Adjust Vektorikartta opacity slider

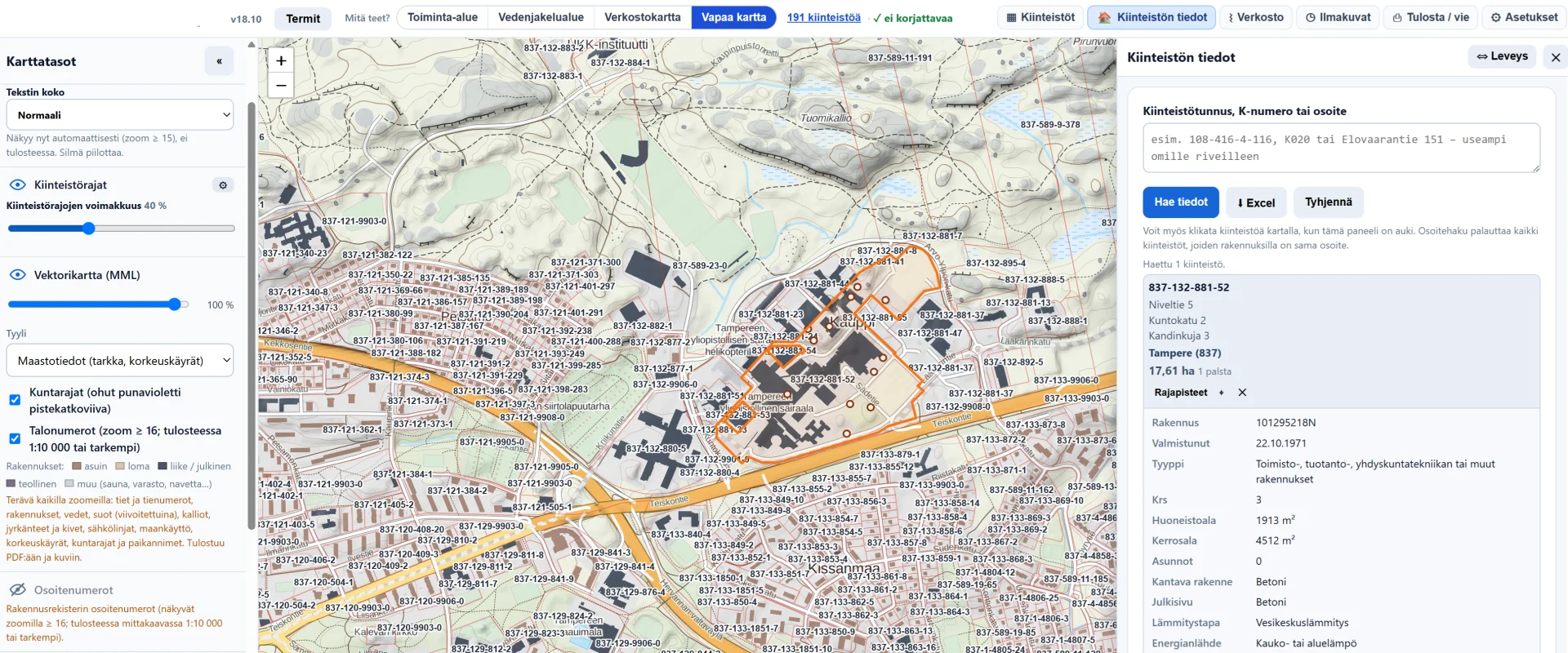(x=98, y=304)
